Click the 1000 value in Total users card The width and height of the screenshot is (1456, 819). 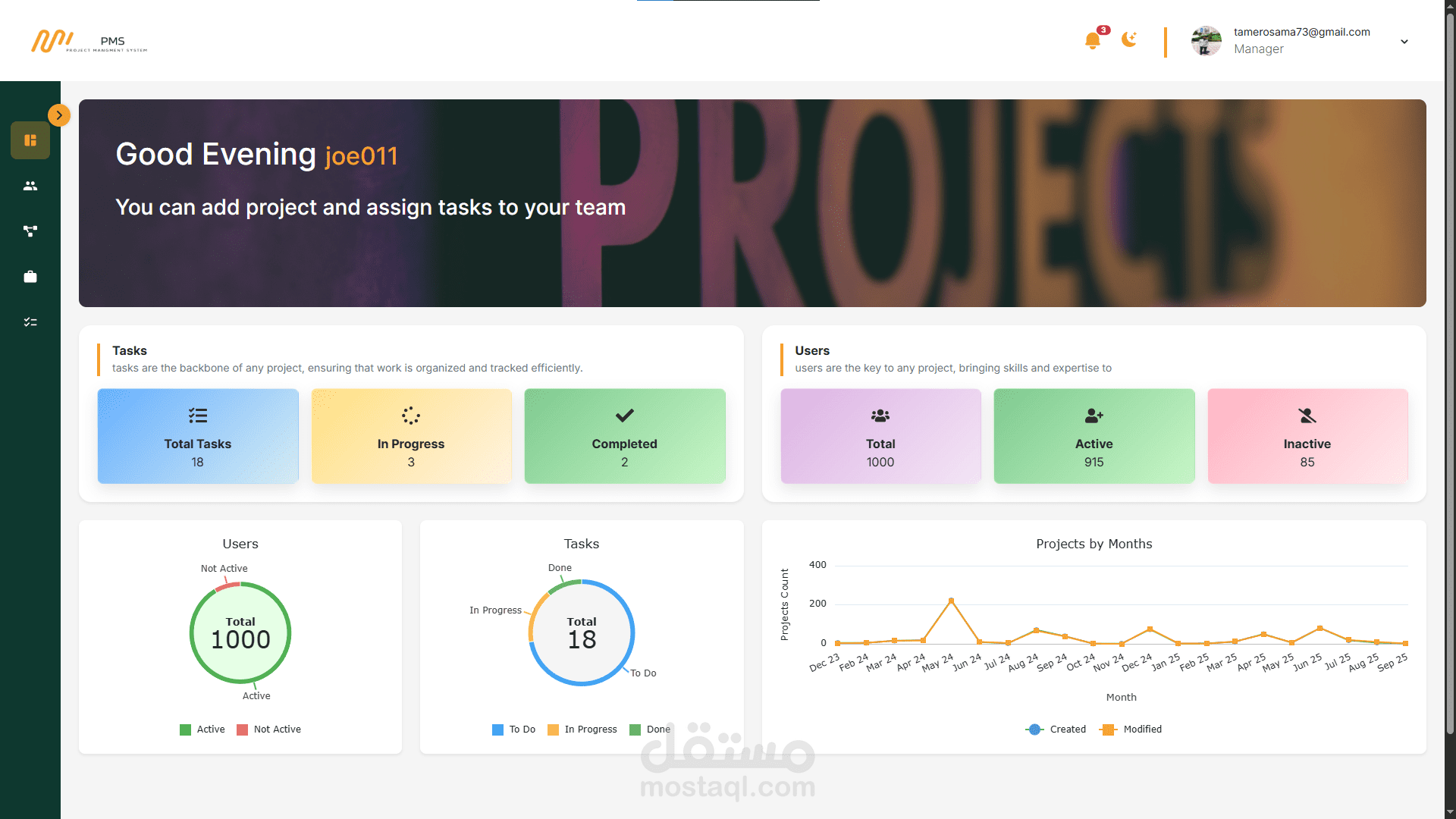(880, 462)
